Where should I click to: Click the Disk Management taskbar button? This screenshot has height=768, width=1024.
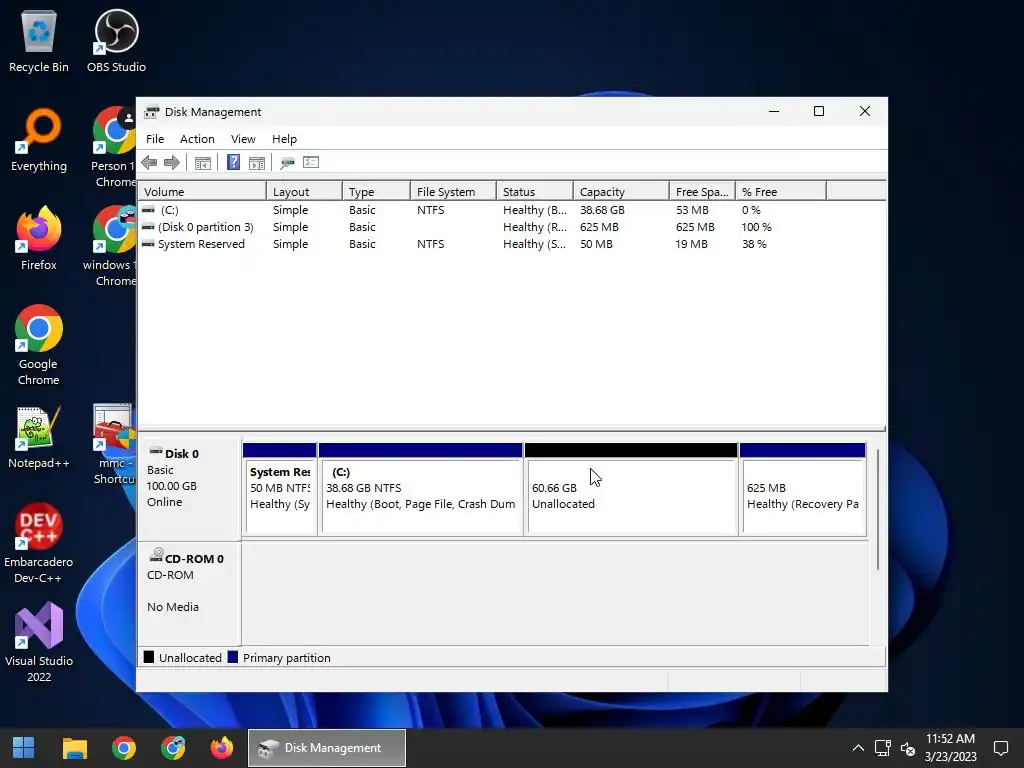(327, 748)
